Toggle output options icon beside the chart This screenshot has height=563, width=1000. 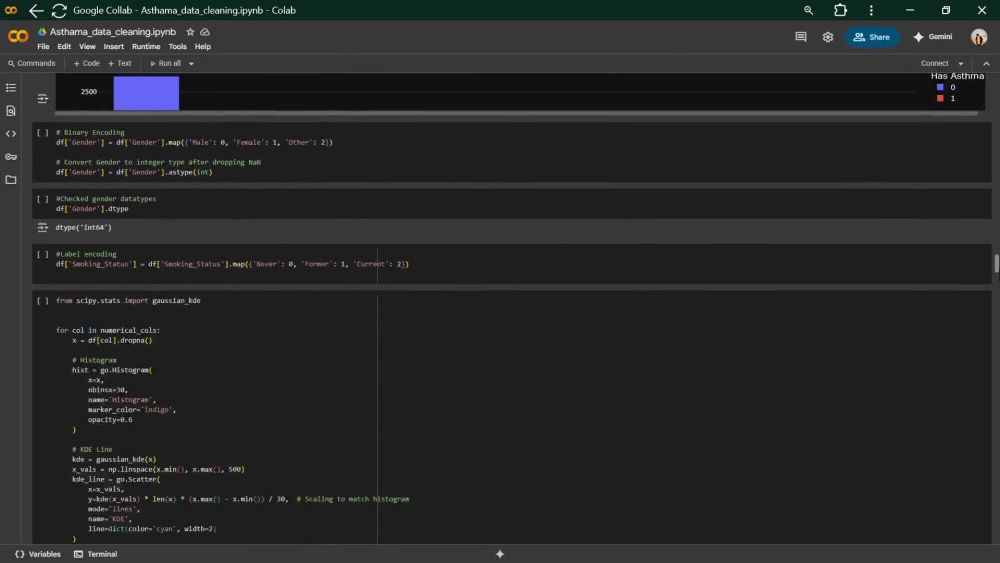coord(43,98)
